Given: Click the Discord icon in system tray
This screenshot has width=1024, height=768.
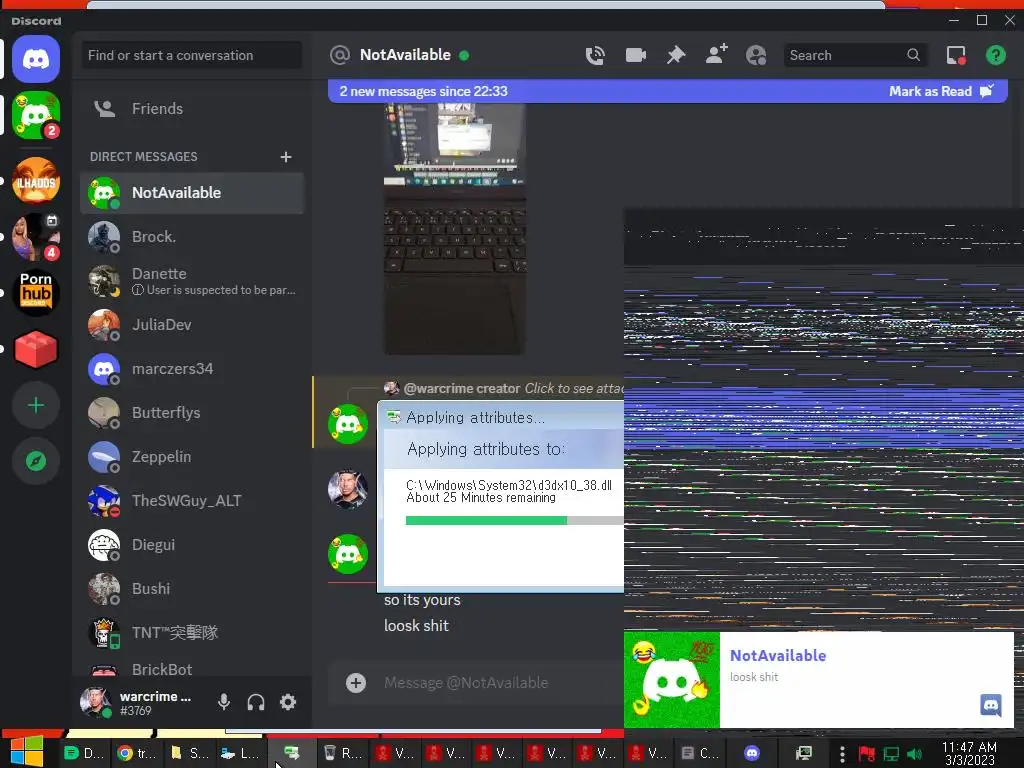Looking at the screenshot, I should click(752, 753).
